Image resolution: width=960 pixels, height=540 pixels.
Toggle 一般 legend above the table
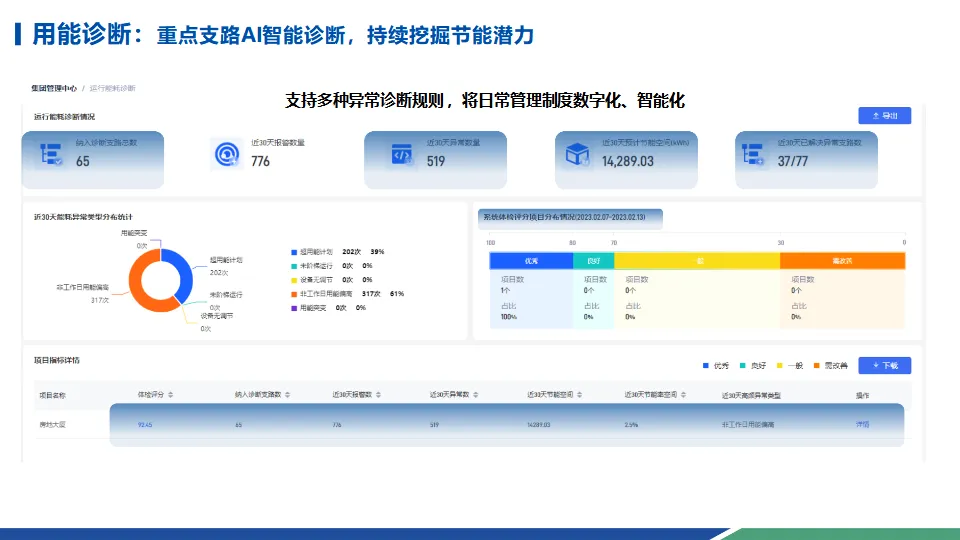point(790,366)
